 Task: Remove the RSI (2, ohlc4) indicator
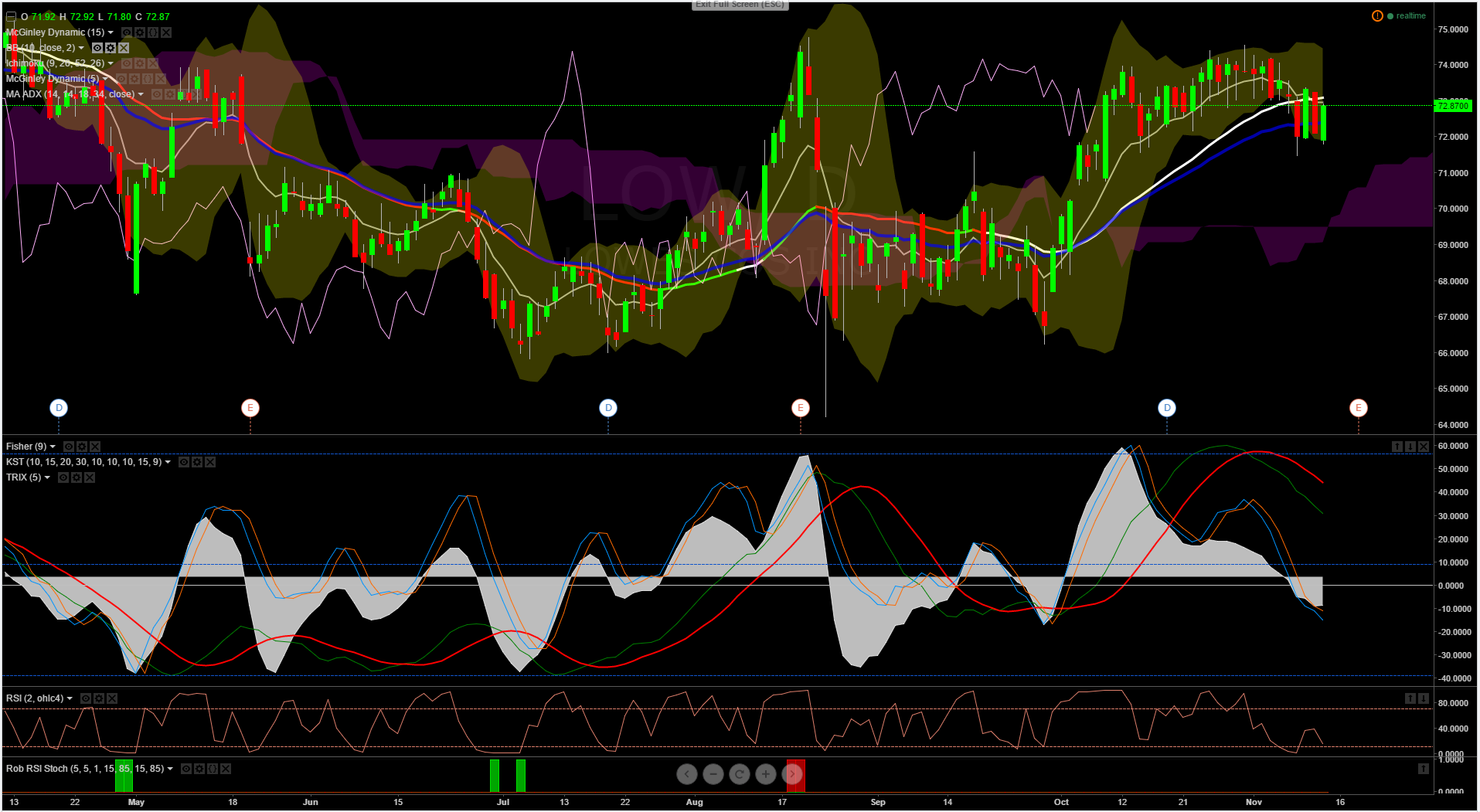click(112, 698)
